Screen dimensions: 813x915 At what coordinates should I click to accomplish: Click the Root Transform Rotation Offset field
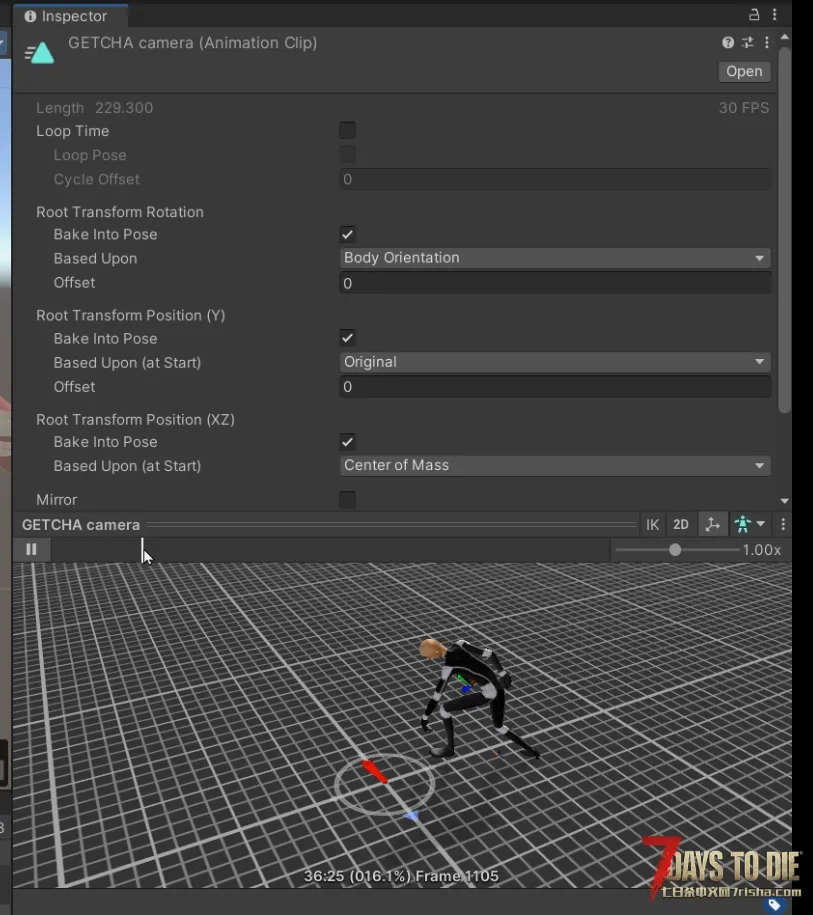coord(554,283)
